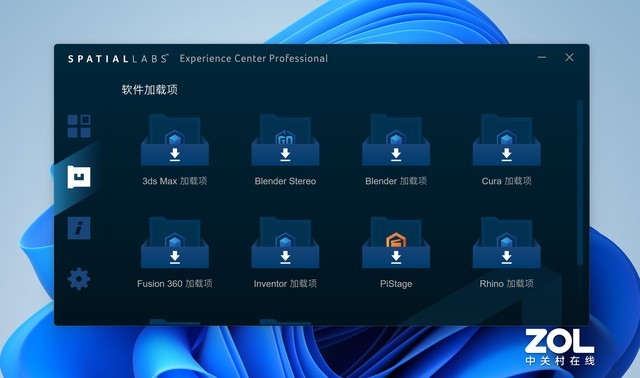Screen dimensions: 640x378
Task: Click the PiStage text label
Action: point(396,284)
